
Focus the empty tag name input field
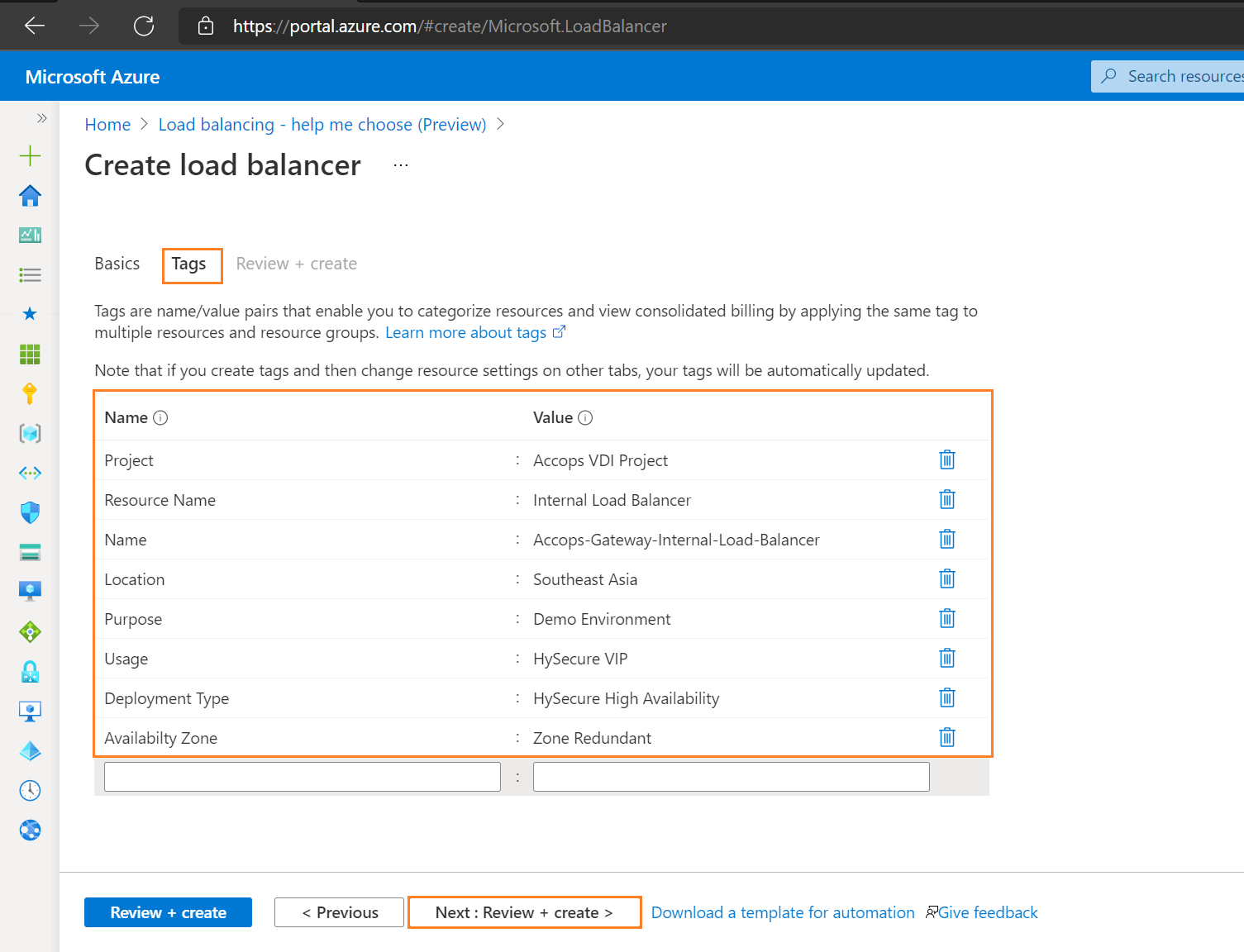point(303,777)
